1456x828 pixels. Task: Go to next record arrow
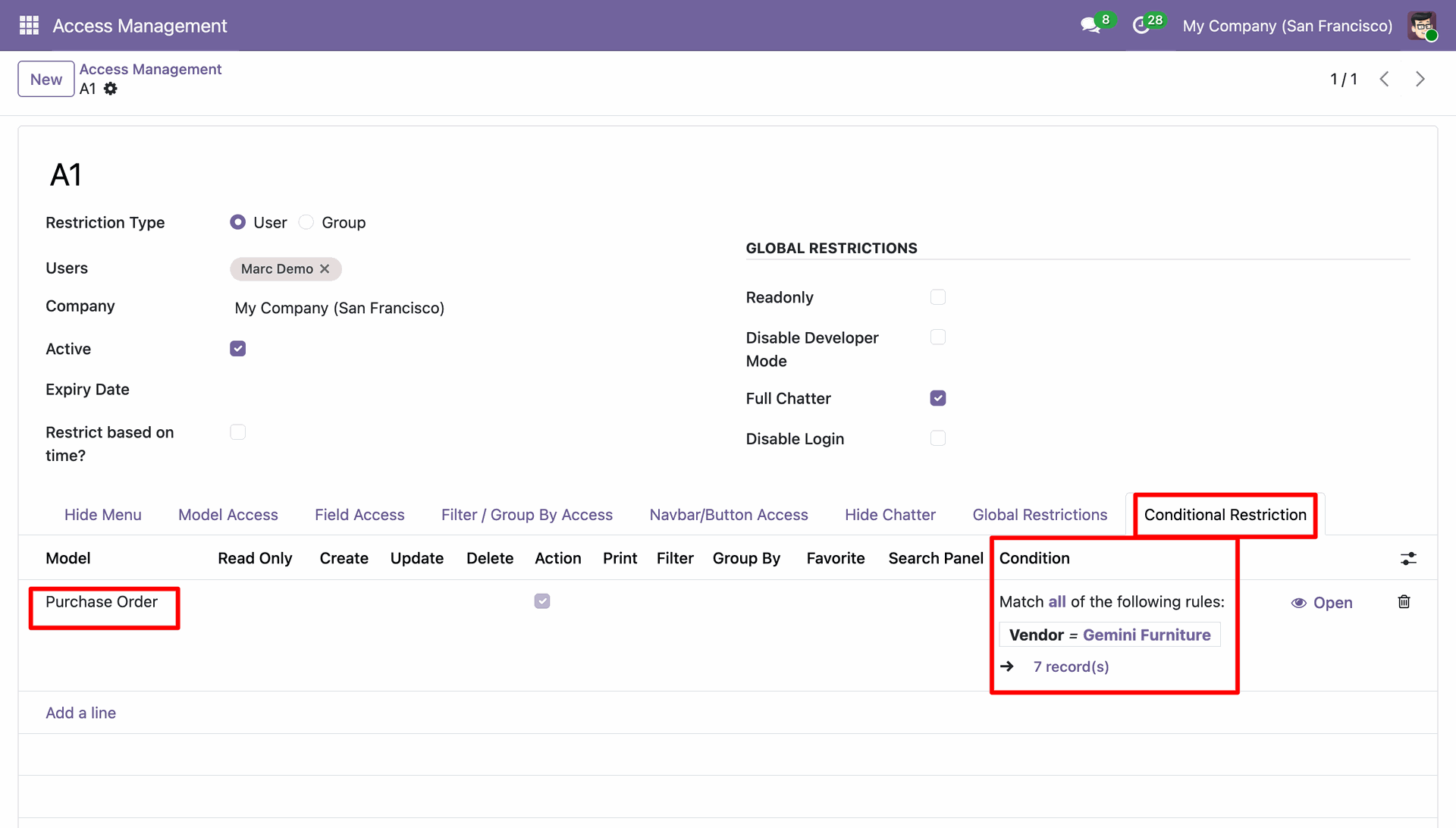(1420, 79)
